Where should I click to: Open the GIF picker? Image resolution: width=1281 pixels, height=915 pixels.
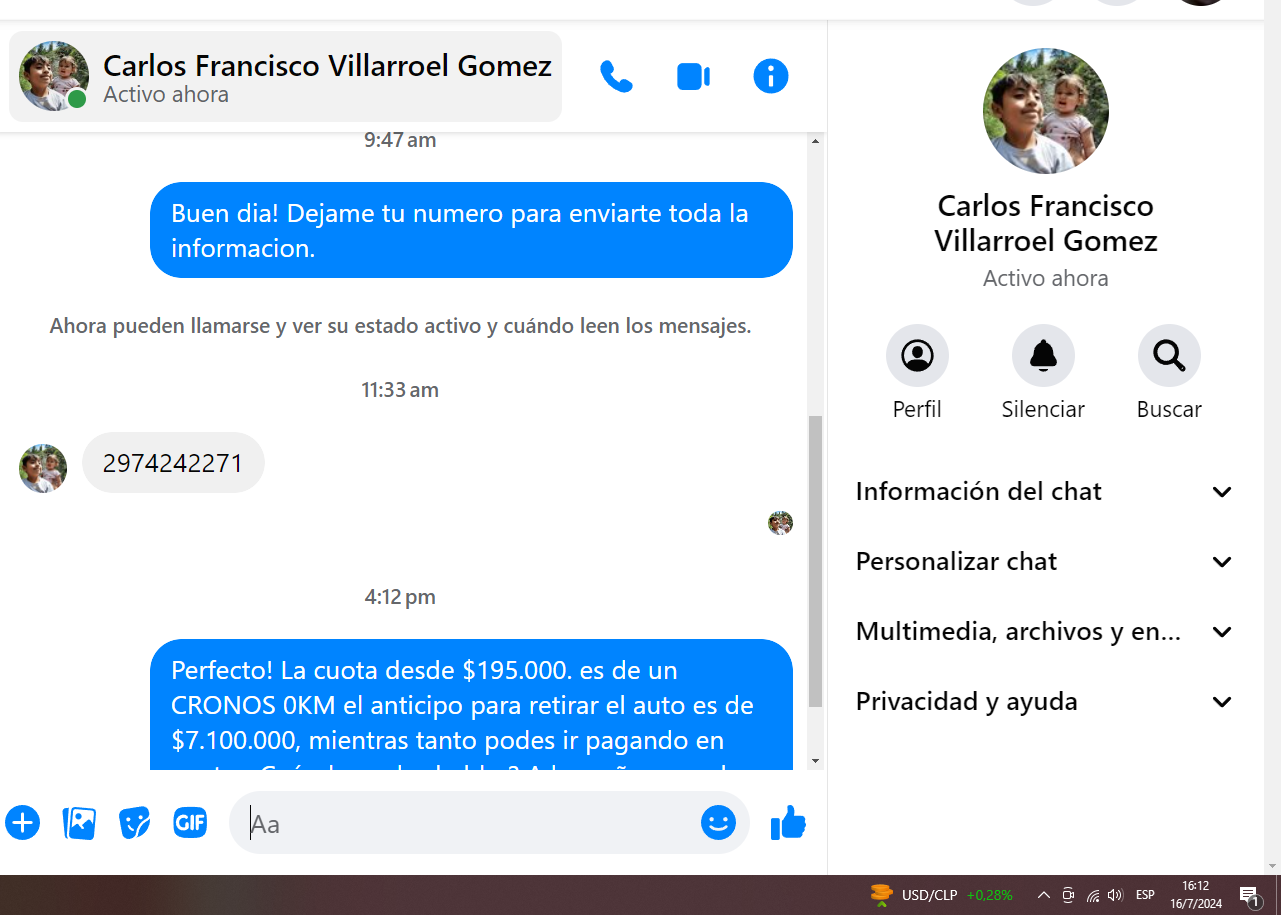tap(190, 823)
